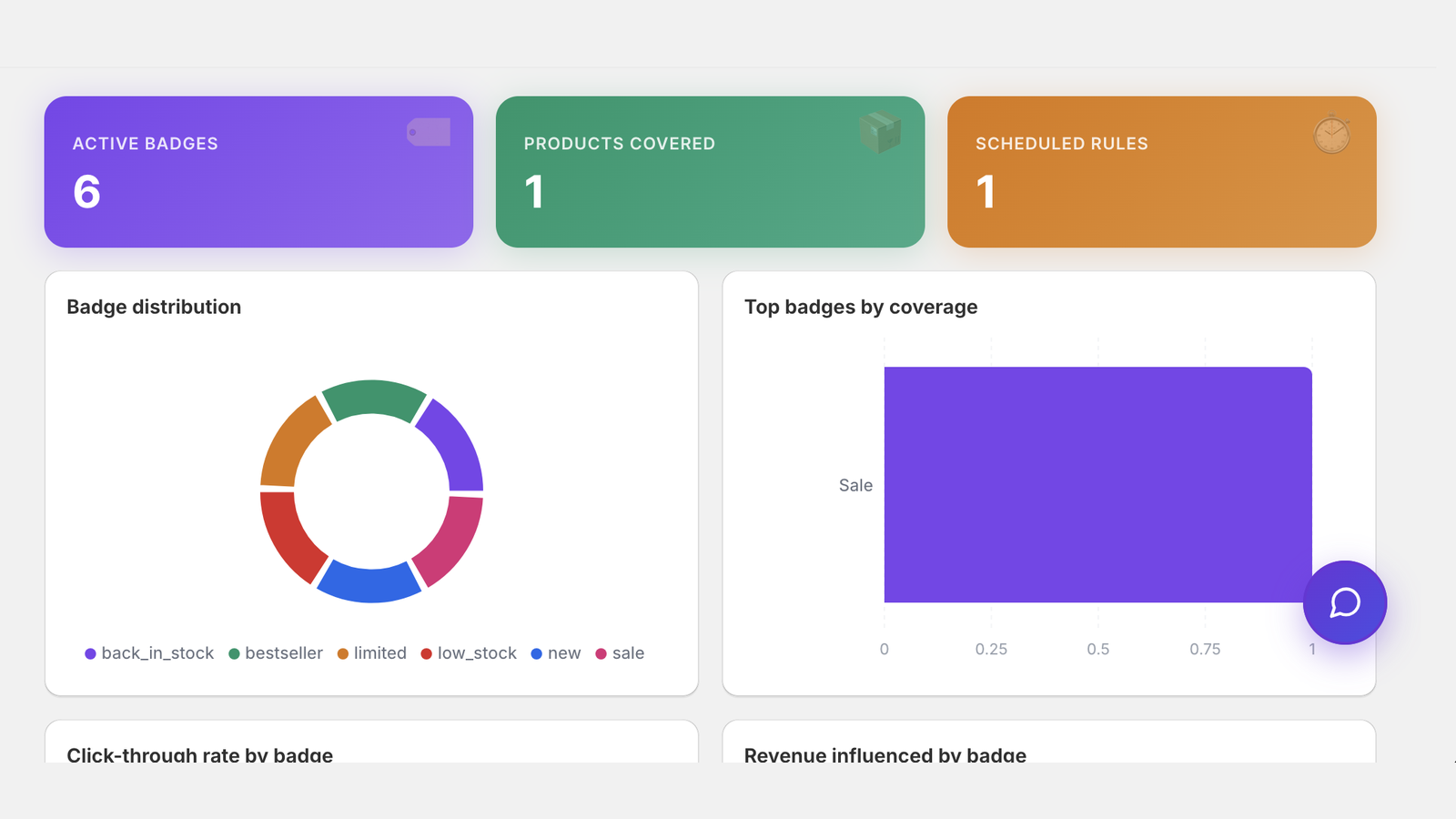Toggle bestseller legend entry

click(276, 653)
